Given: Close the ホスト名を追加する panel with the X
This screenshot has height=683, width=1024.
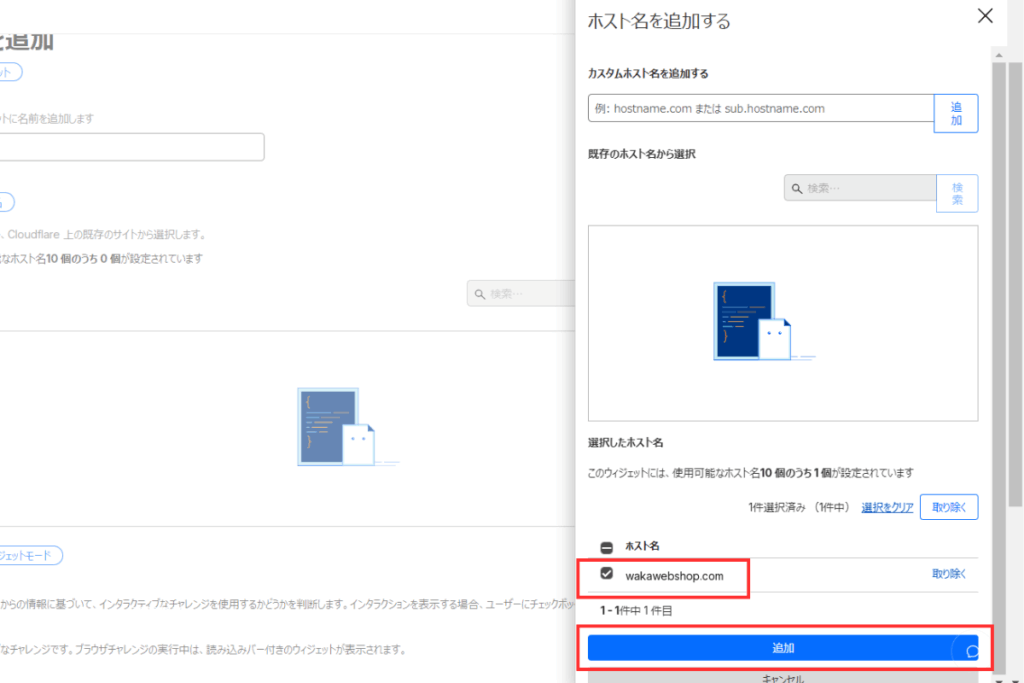Looking at the screenshot, I should [x=985, y=16].
